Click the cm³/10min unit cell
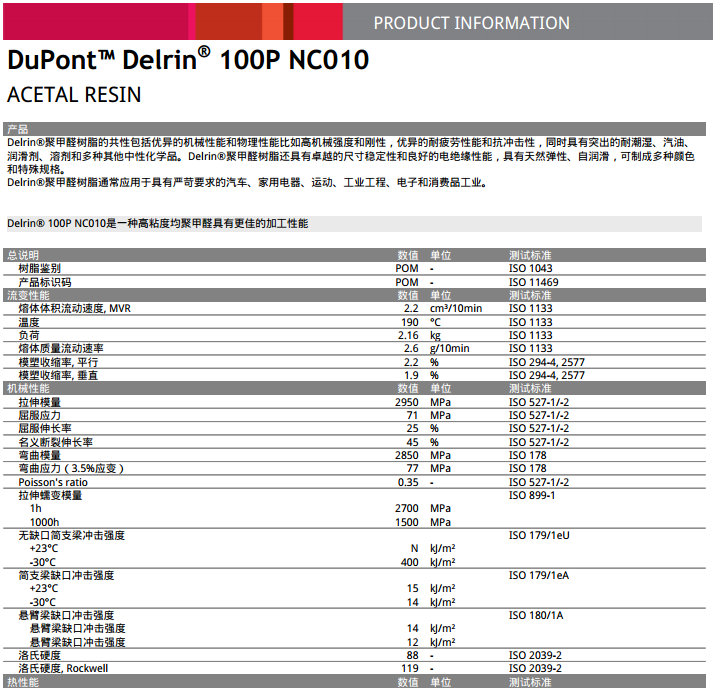 click(456, 308)
